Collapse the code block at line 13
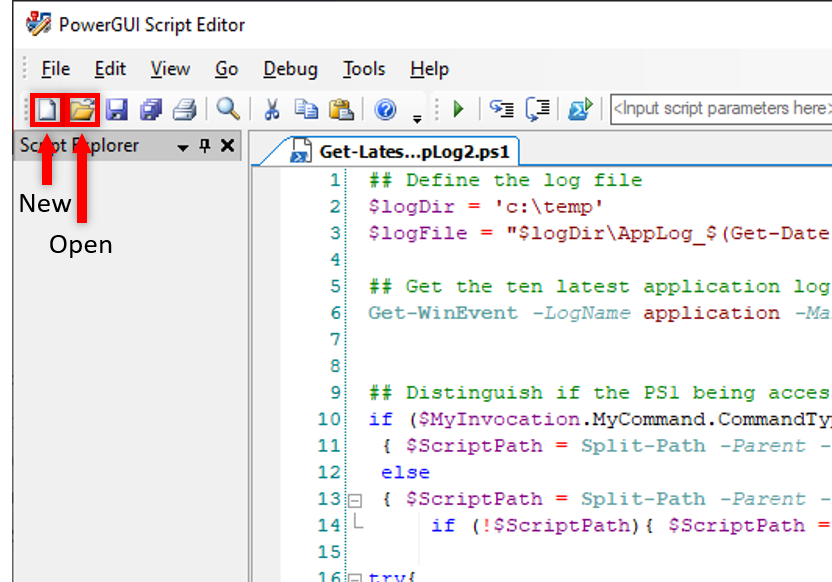Image resolution: width=832 pixels, height=582 pixels. coord(355,500)
